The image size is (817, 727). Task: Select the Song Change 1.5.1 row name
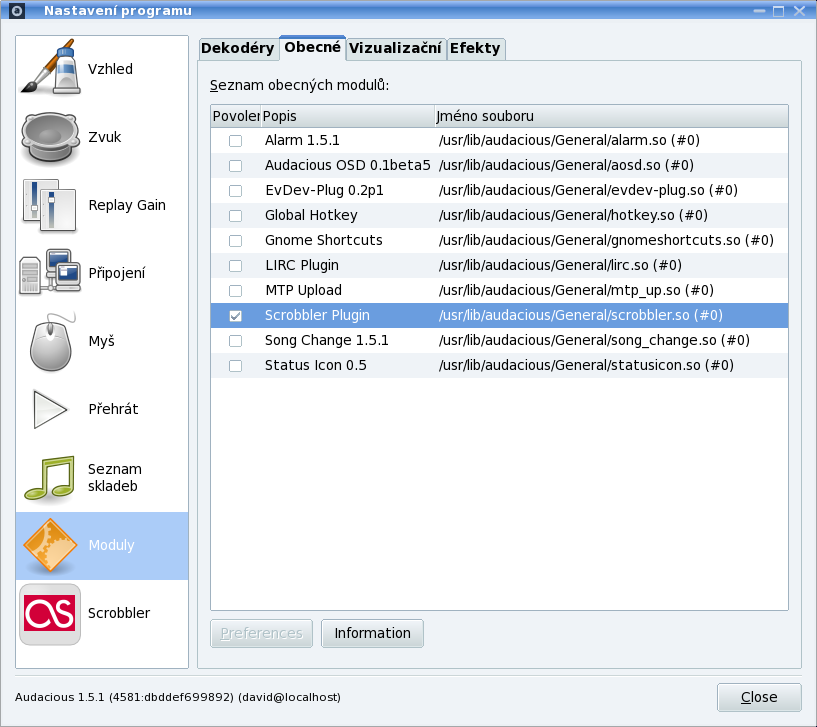(x=327, y=340)
